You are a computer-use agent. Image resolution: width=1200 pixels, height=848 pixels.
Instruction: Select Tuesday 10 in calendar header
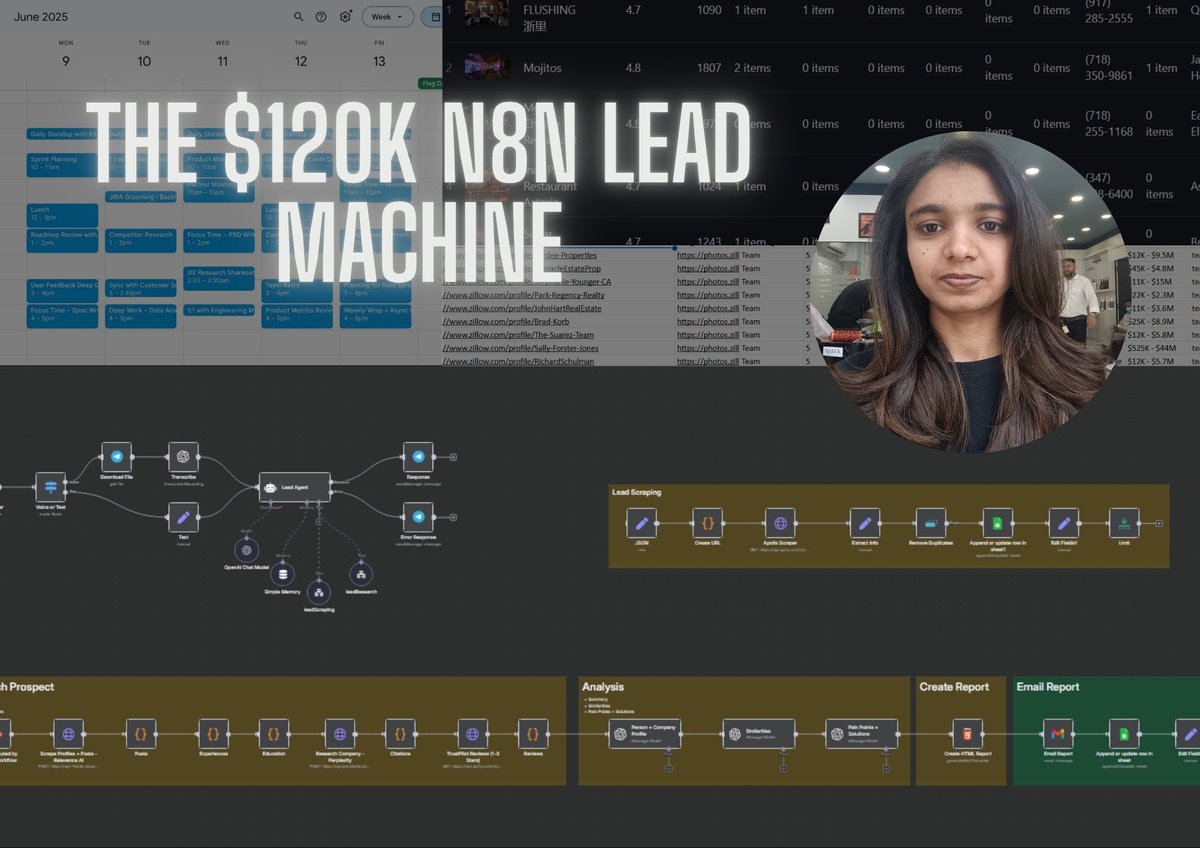pos(144,61)
